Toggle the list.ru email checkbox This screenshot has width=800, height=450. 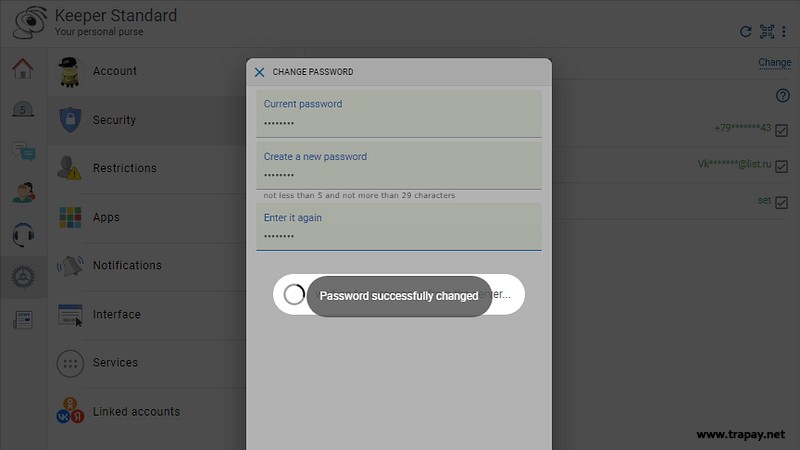[x=782, y=166]
